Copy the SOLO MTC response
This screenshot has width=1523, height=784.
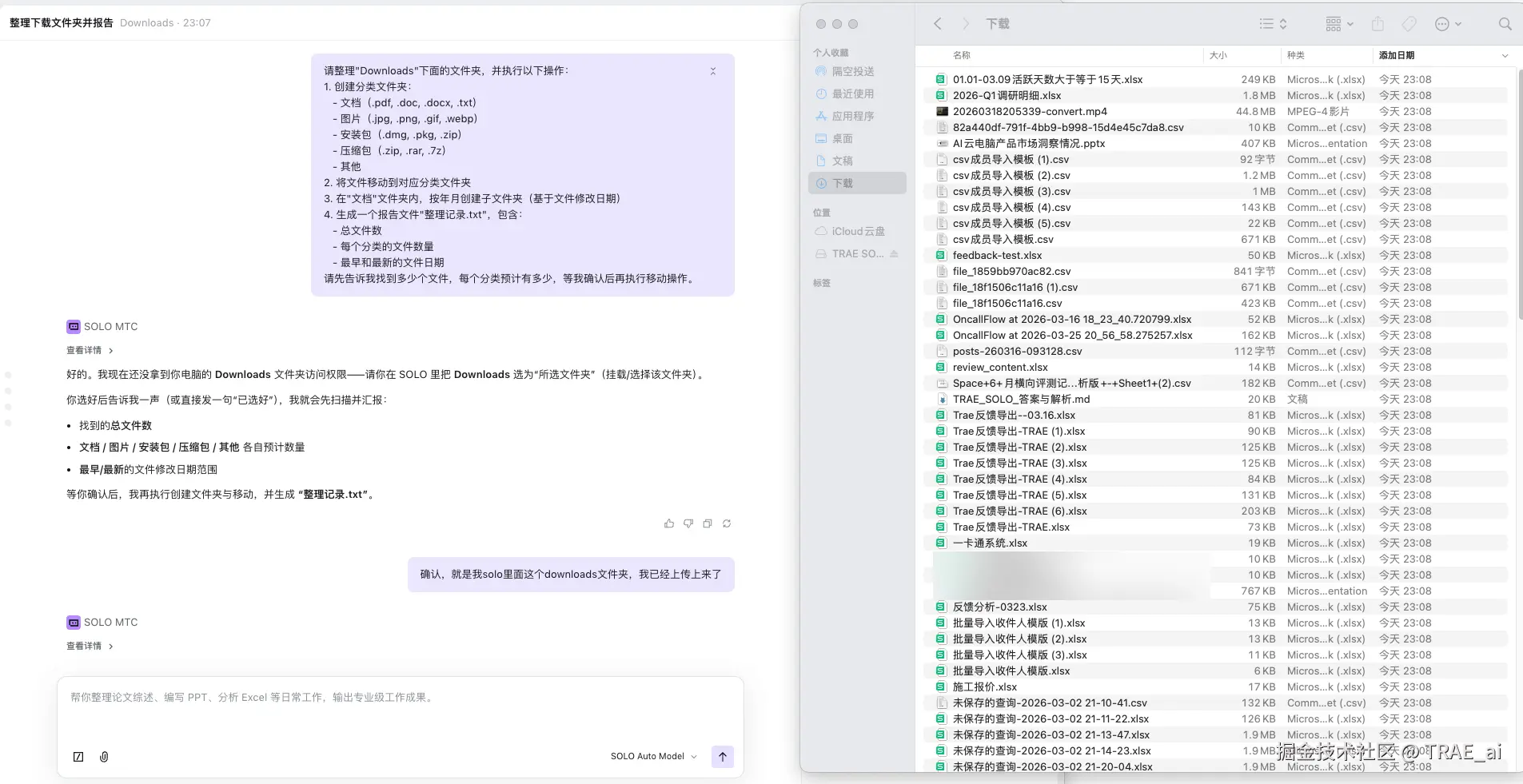pyautogui.click(x=708, y=523)
